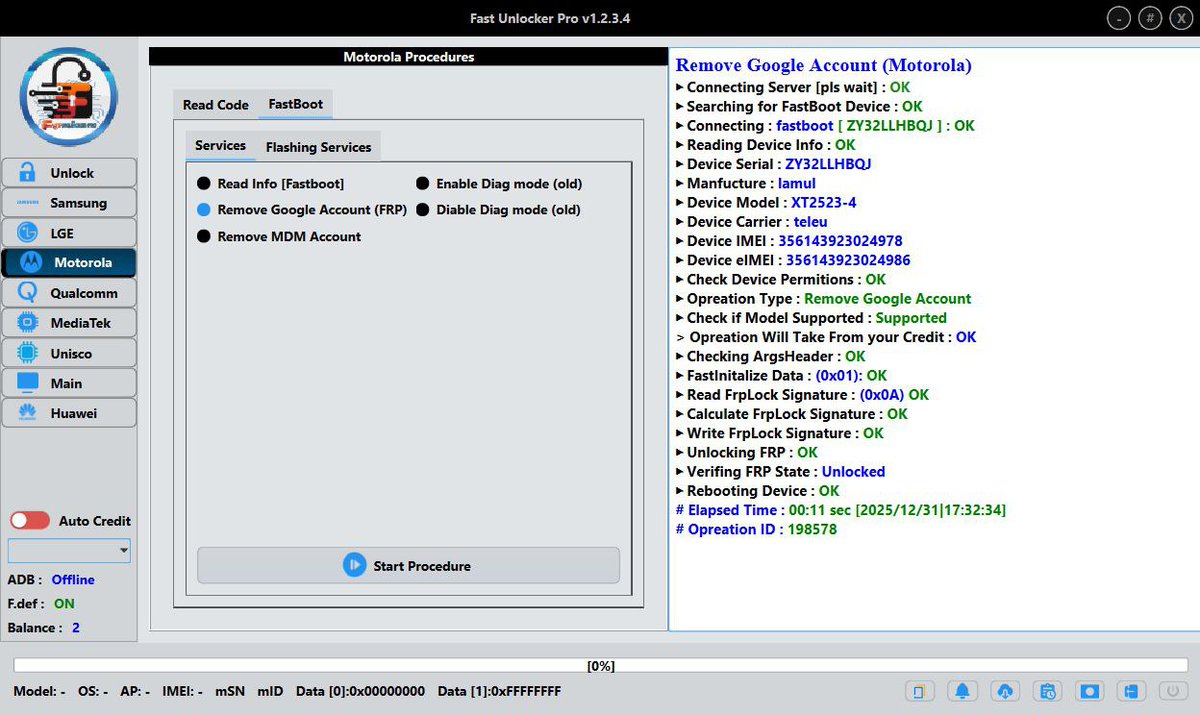This screenshot has height=715, width=1200.
Task: Select Diable Diag mode (old) option
Action: tap(498, 210)
